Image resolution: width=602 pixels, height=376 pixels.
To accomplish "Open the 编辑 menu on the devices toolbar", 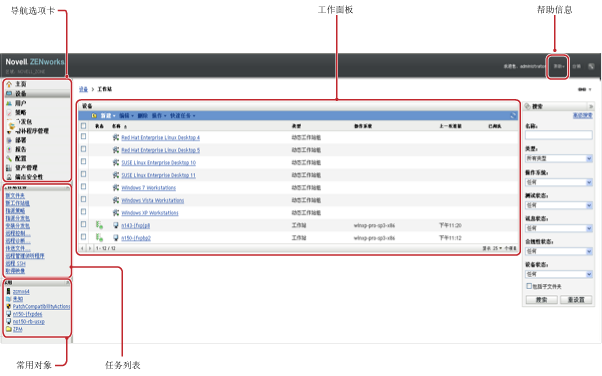I will [126, 116].
